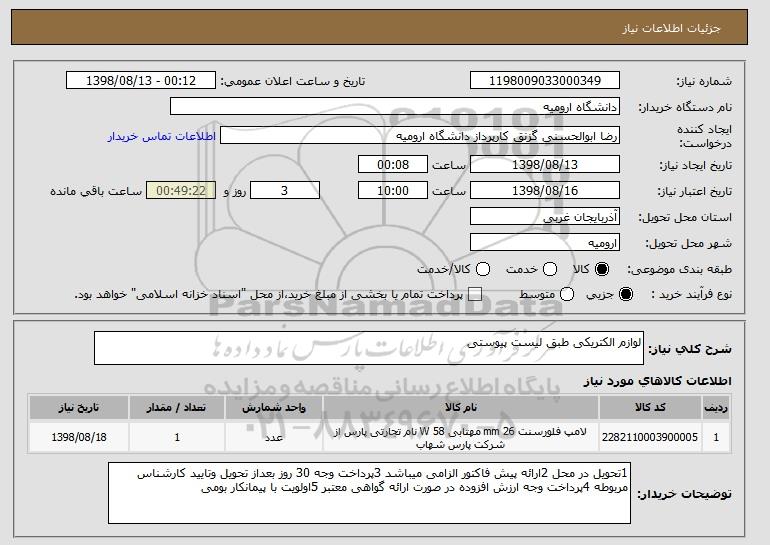Viewport: 770px width, 545px height.
Task: Click the نوع فرآیند خرید label
Action: (x=691, y=294)
